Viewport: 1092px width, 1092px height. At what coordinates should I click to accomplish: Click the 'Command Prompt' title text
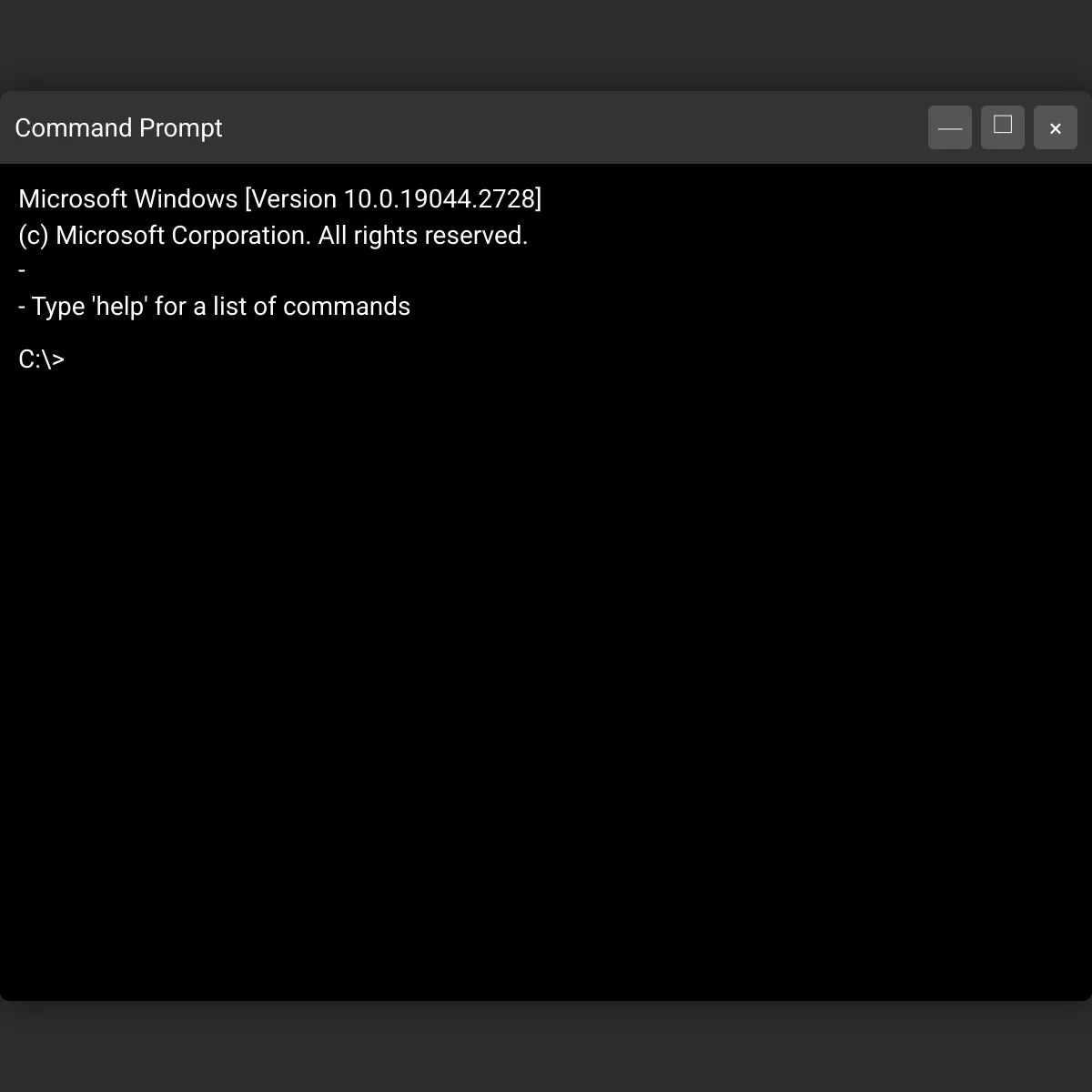[118, 127]
